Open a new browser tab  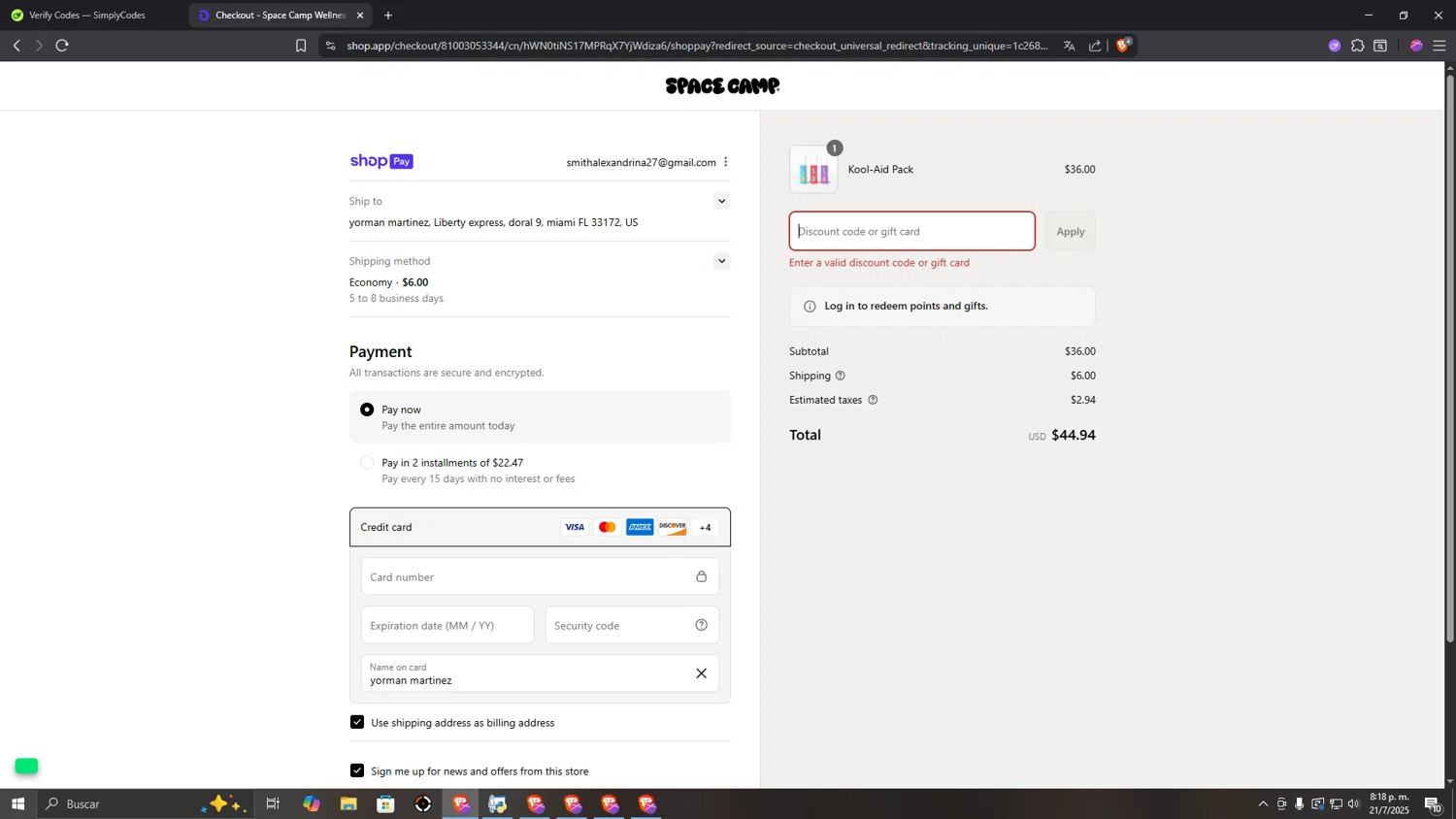pos(388,16)
